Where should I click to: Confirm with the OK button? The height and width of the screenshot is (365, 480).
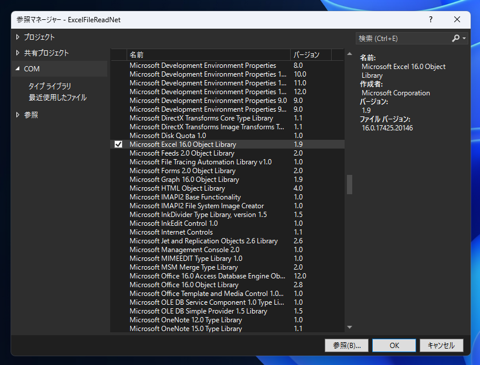pos(394,345)
